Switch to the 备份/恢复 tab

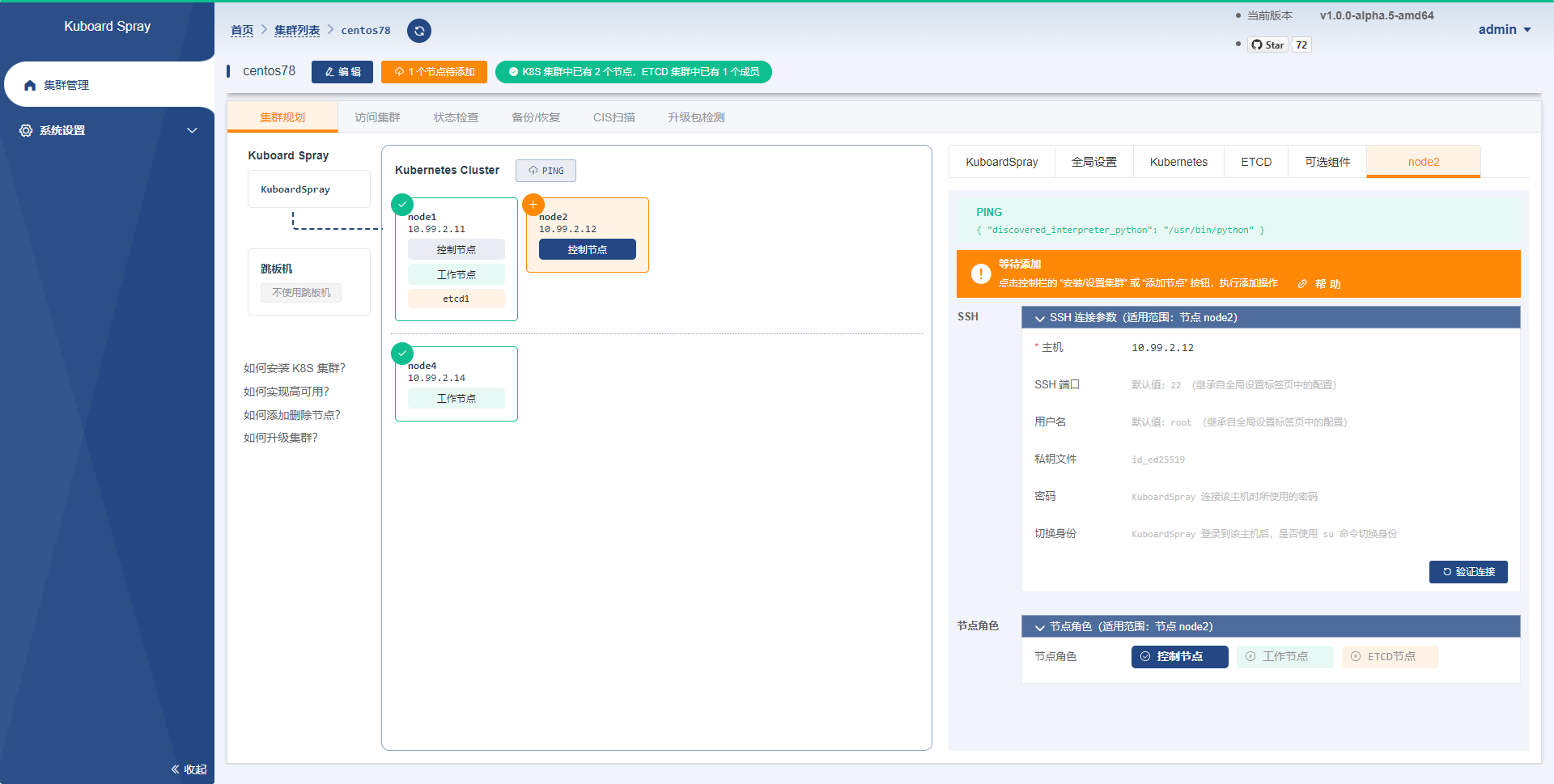(536, 117)
